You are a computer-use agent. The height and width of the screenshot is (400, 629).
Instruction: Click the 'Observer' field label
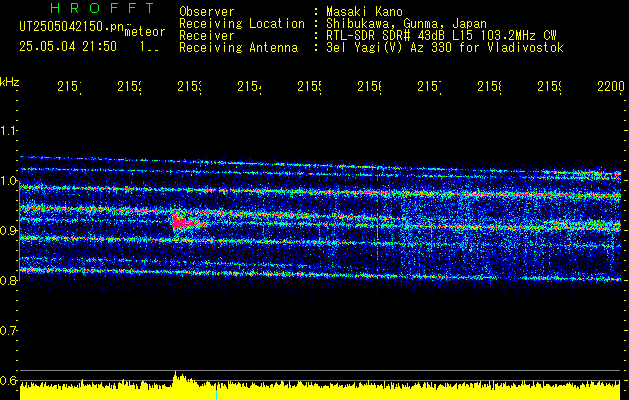click(207, 11)
